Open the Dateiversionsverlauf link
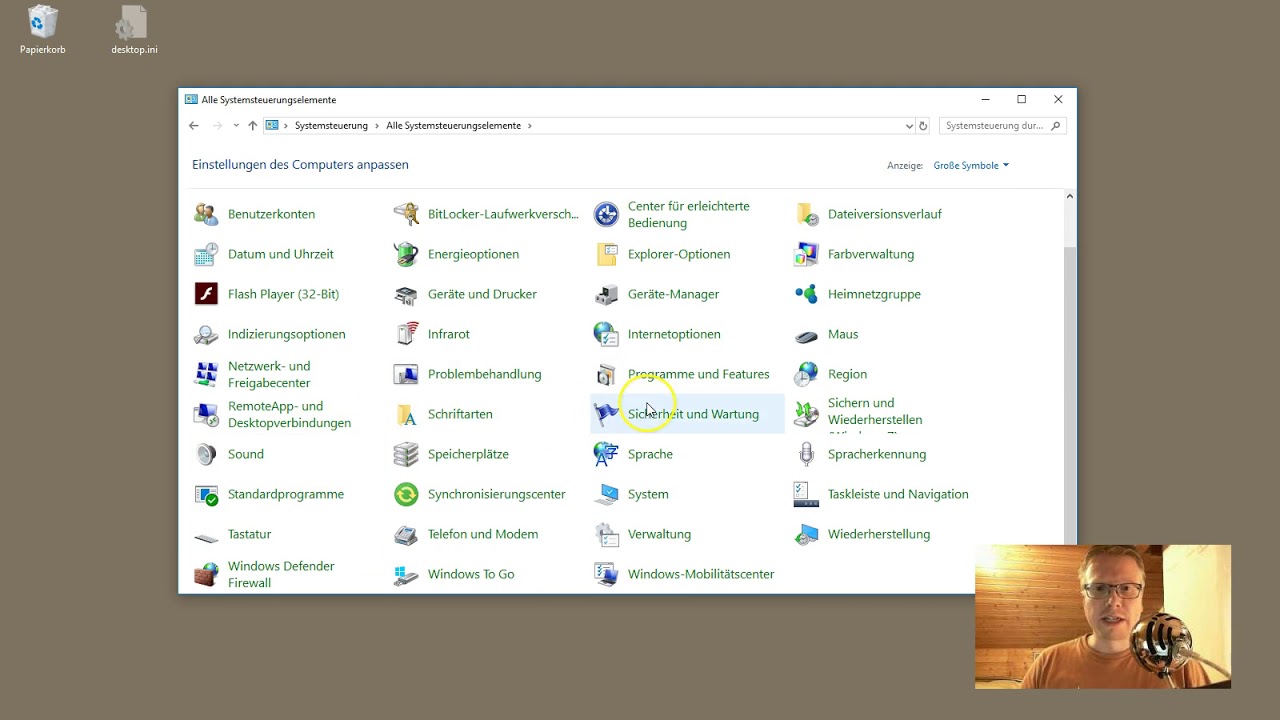1280x720 pixels. [x=885, y=214]
